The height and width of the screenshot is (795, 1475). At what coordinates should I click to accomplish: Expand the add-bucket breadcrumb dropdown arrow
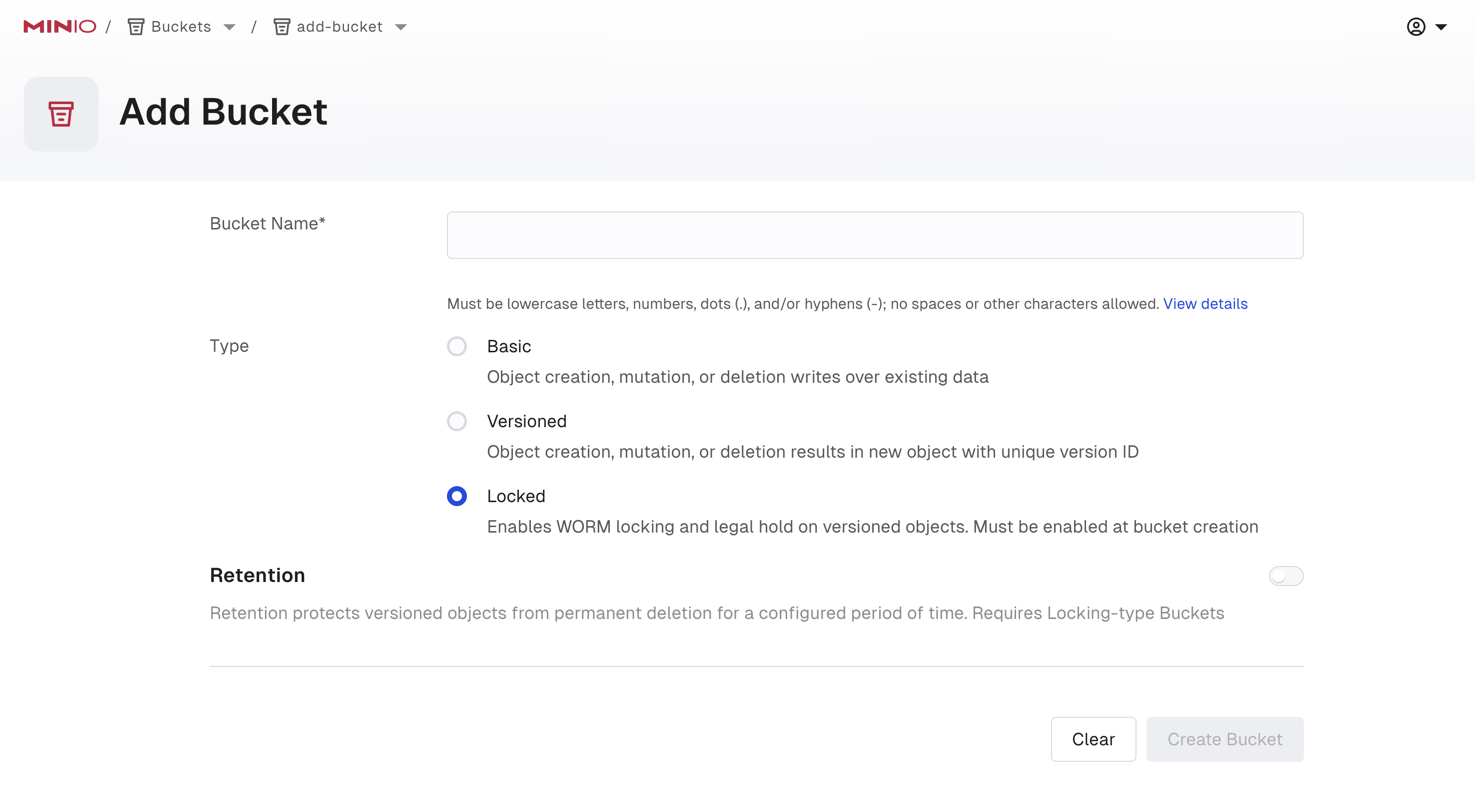[401, 27]
